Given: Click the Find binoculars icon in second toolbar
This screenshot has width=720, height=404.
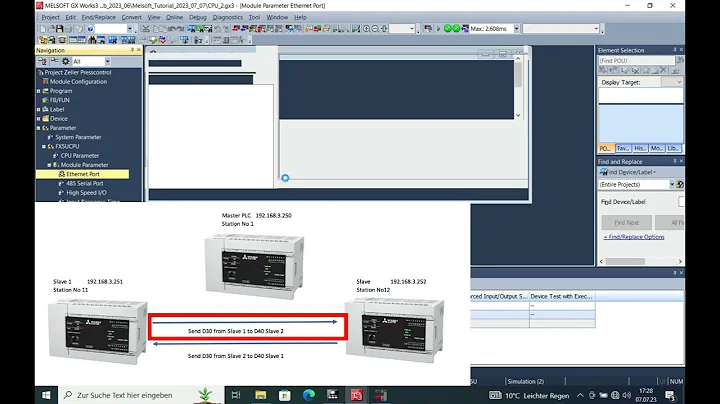Looking at the screenshot, I should pyautogui.click(x=92, y=40).
